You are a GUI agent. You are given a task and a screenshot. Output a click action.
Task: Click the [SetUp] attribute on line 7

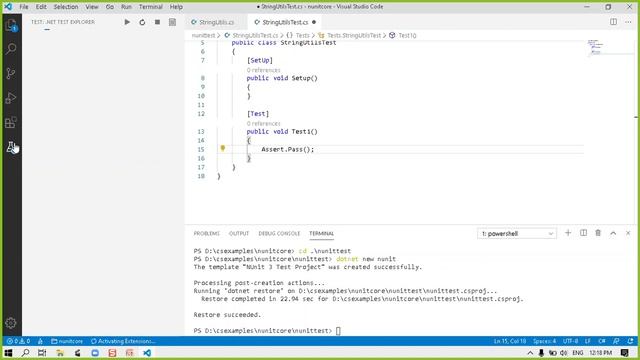pos(260,60)
